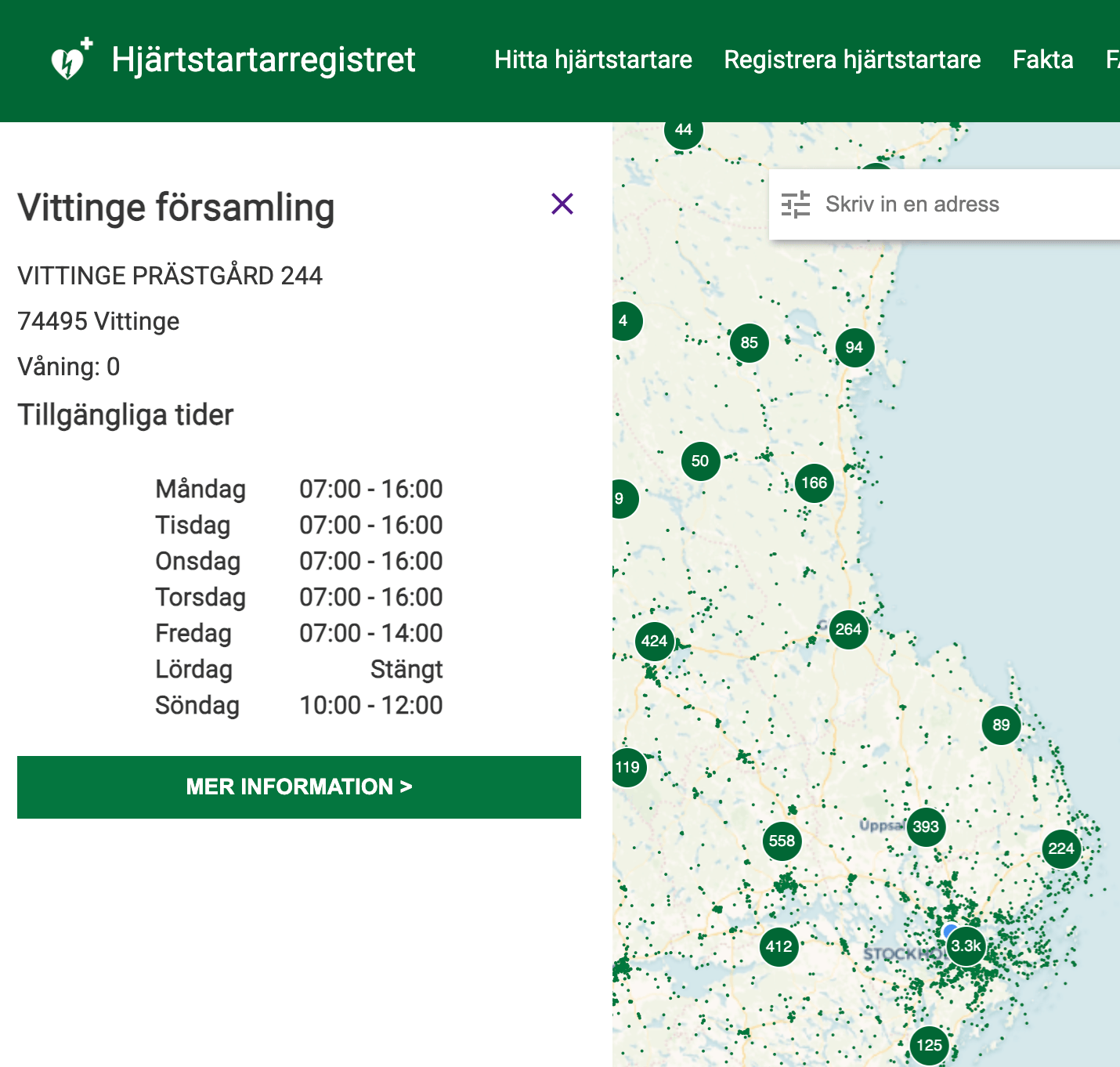
Task: Click the 412 cluster marker
Action: pos(779,947)
